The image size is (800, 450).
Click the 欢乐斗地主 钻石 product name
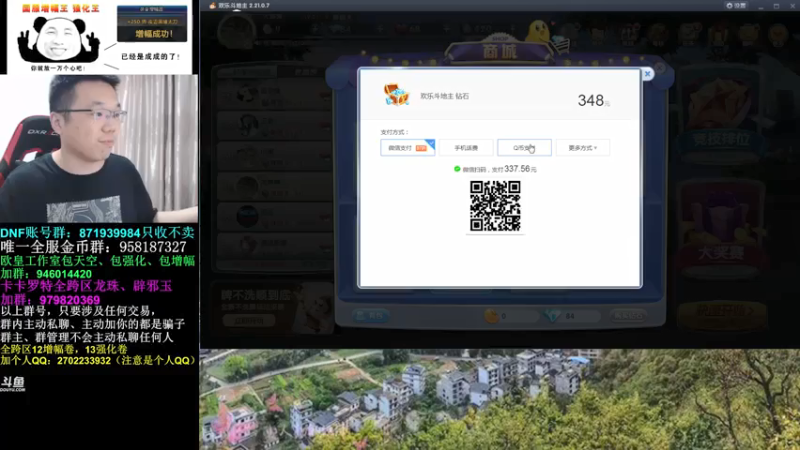point(444,96)
